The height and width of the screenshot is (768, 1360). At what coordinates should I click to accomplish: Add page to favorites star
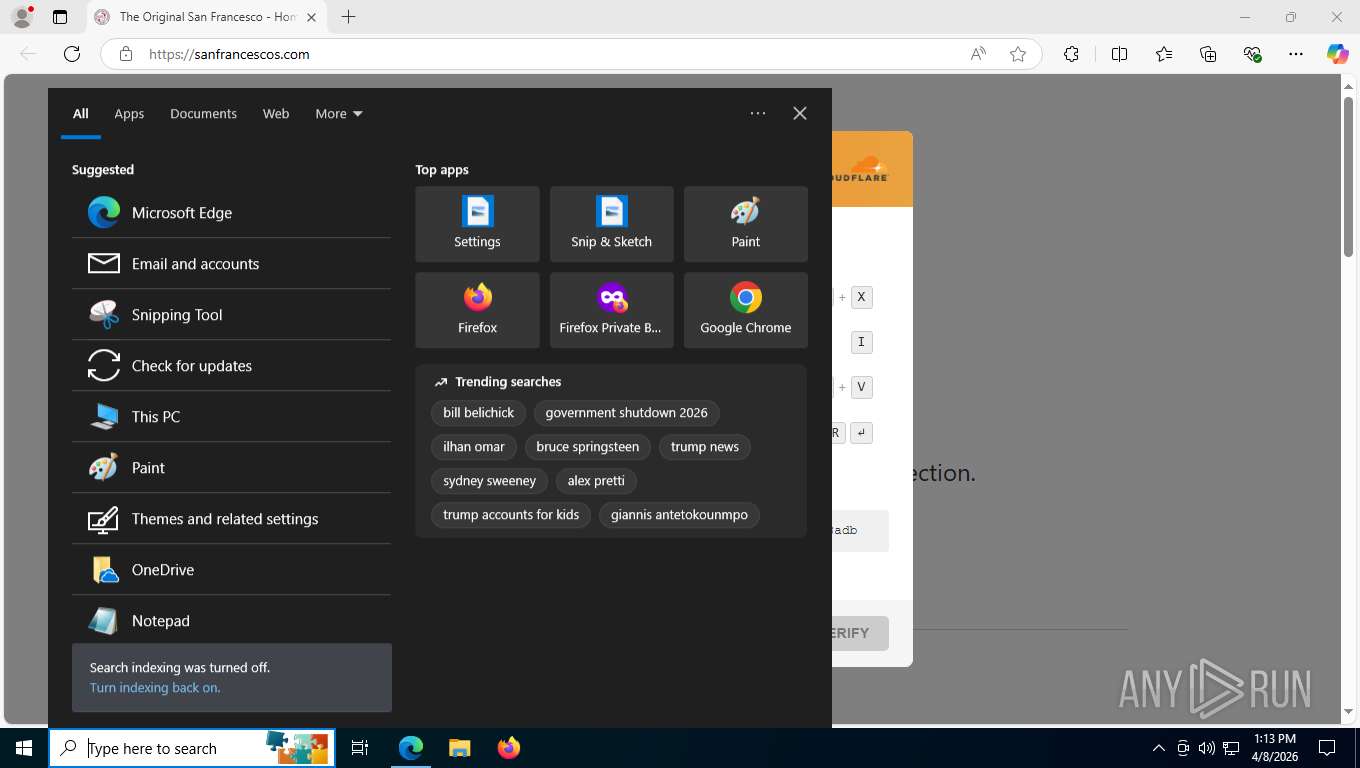pyautogui.click(x=1018, y=54)
